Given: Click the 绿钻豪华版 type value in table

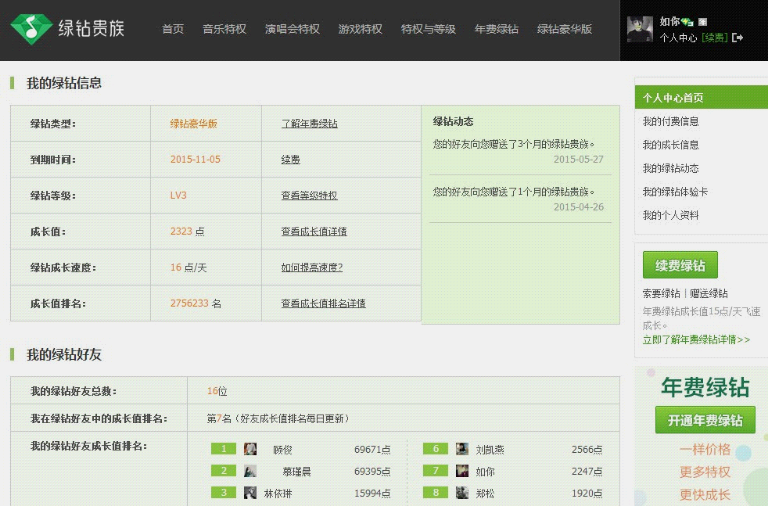Looking at the screenshot, I should 193,123.
